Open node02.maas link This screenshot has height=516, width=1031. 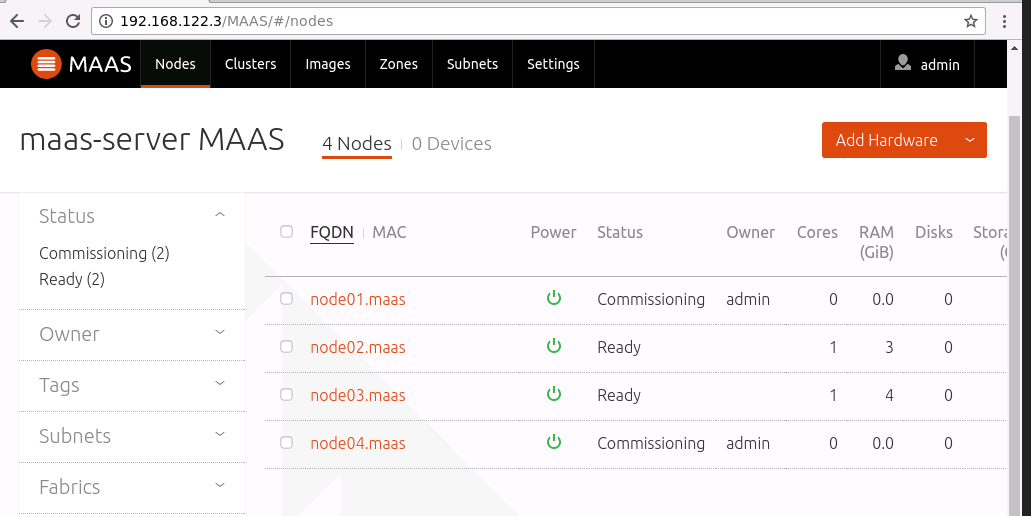click(x=358, y=347)
